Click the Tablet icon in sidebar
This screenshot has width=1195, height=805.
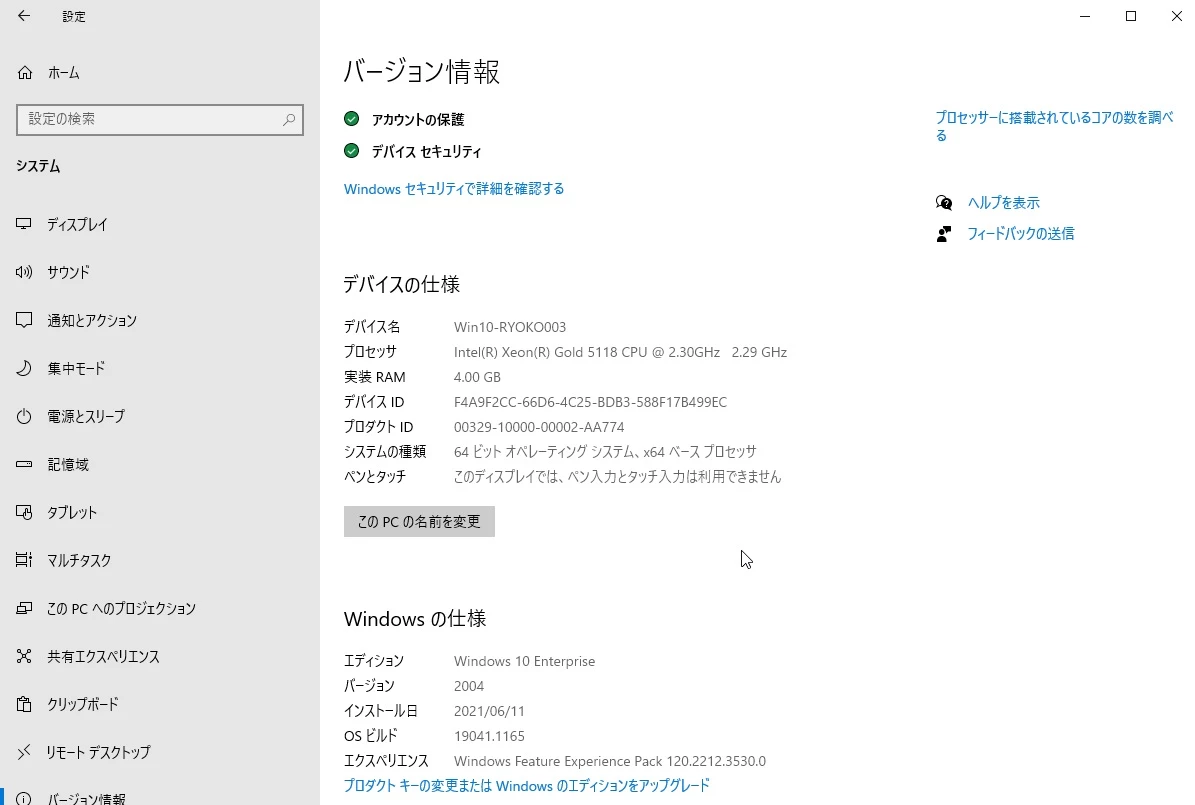pyautogui.click(x=24, y=512)
